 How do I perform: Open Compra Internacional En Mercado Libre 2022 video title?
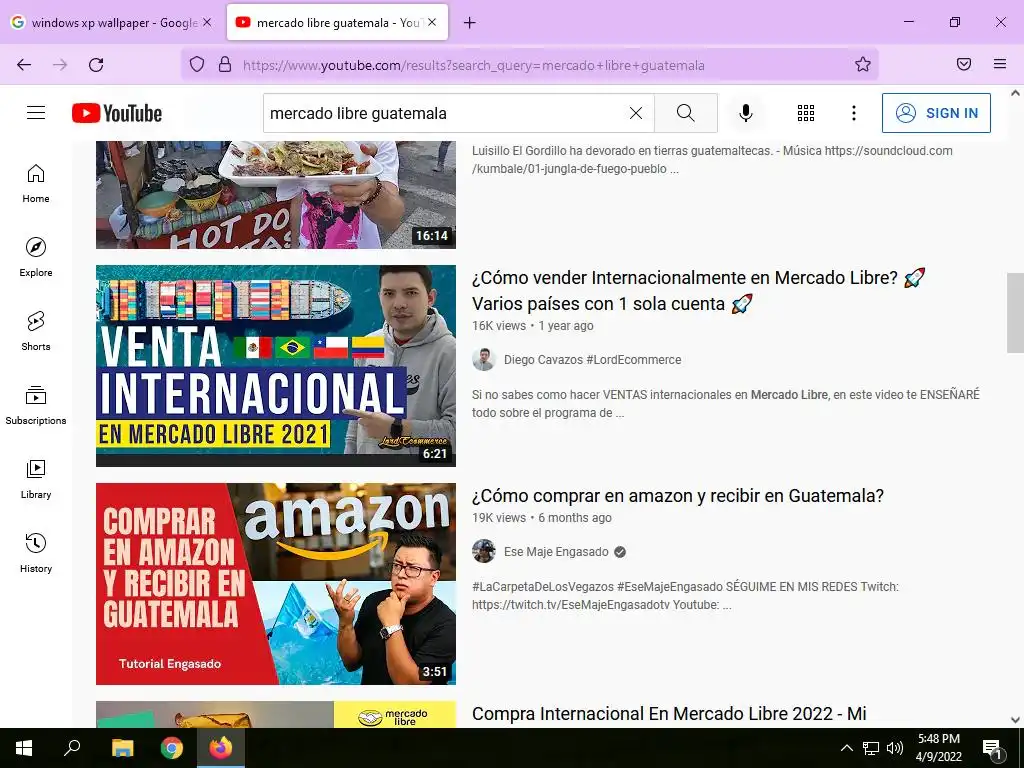[669, 714]
